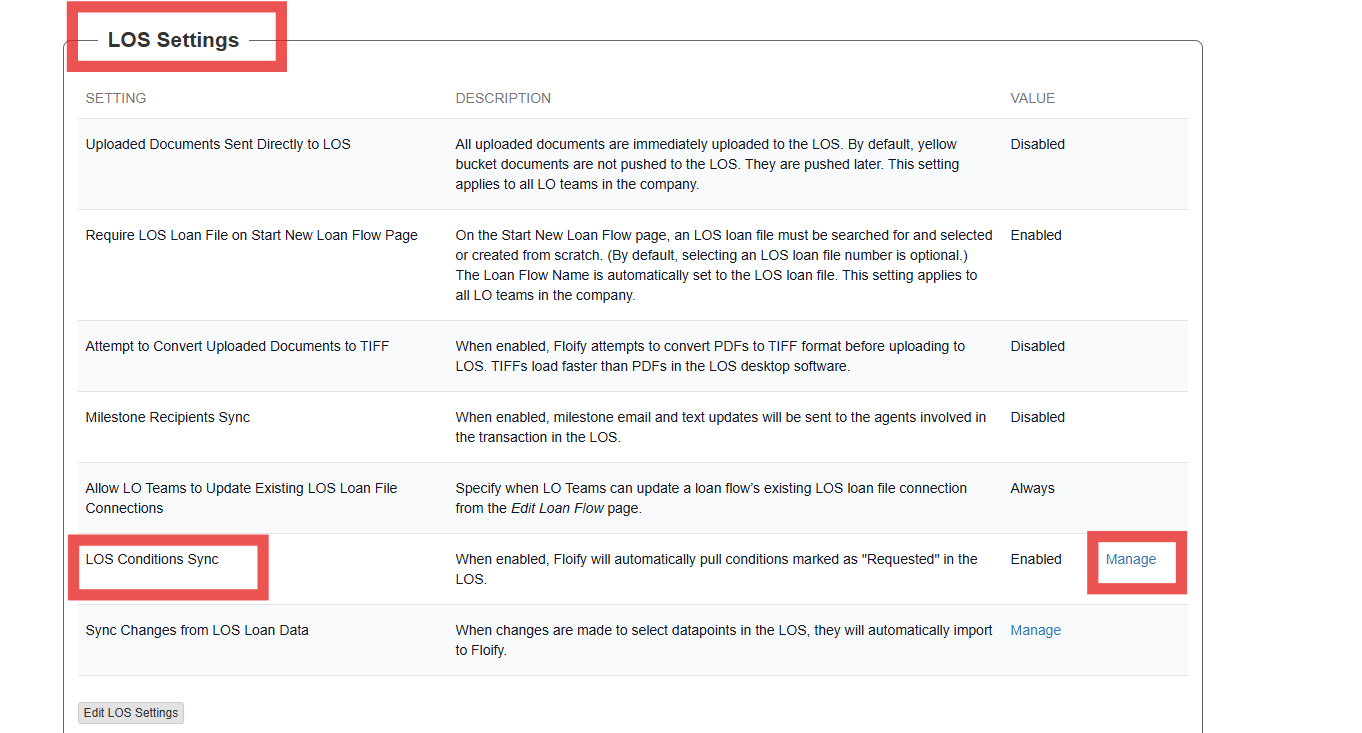The width and height of the screenshot is (1362, 733).
Task: Click the Disabled value for Uploaded Documents row
Action: [1037, 144]
